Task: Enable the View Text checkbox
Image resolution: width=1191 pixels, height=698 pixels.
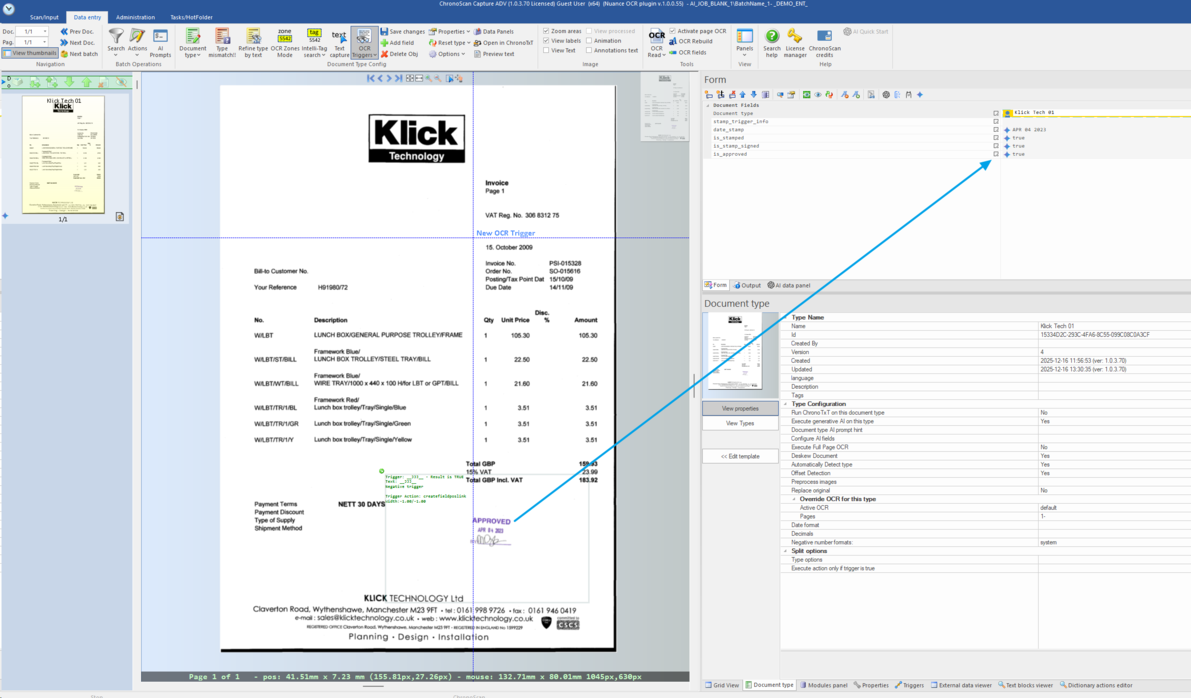Action: click(546, 50)
